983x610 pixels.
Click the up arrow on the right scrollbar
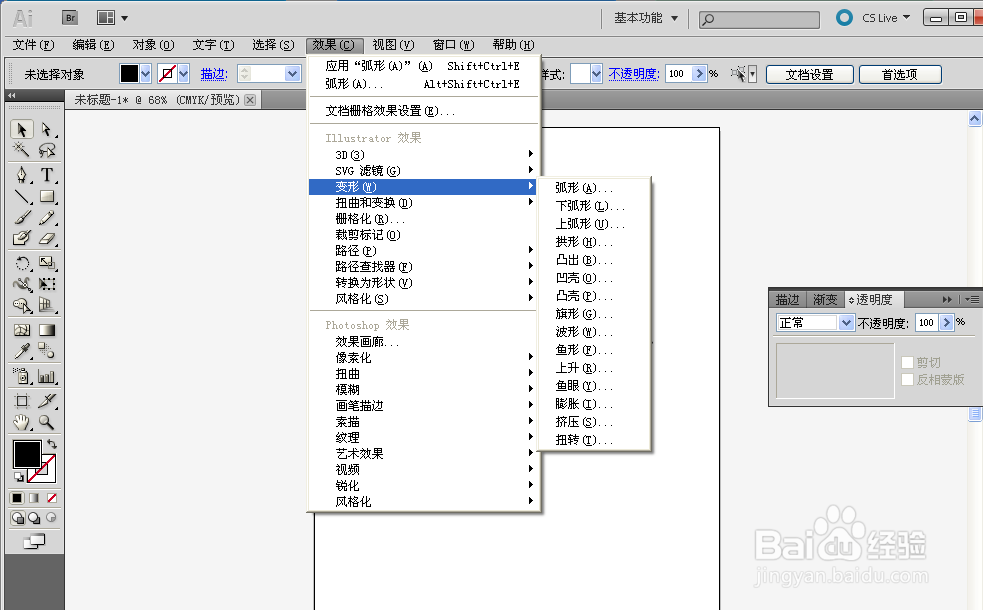click(975, 117)
